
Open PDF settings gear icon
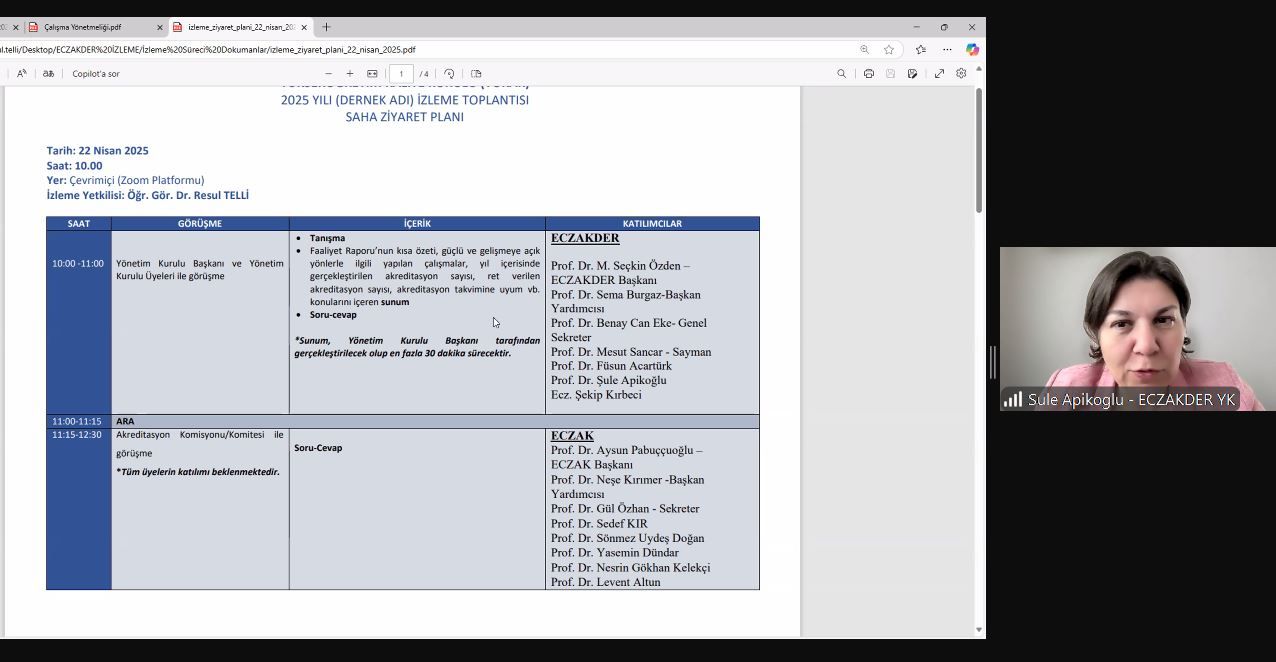(961, 74)
